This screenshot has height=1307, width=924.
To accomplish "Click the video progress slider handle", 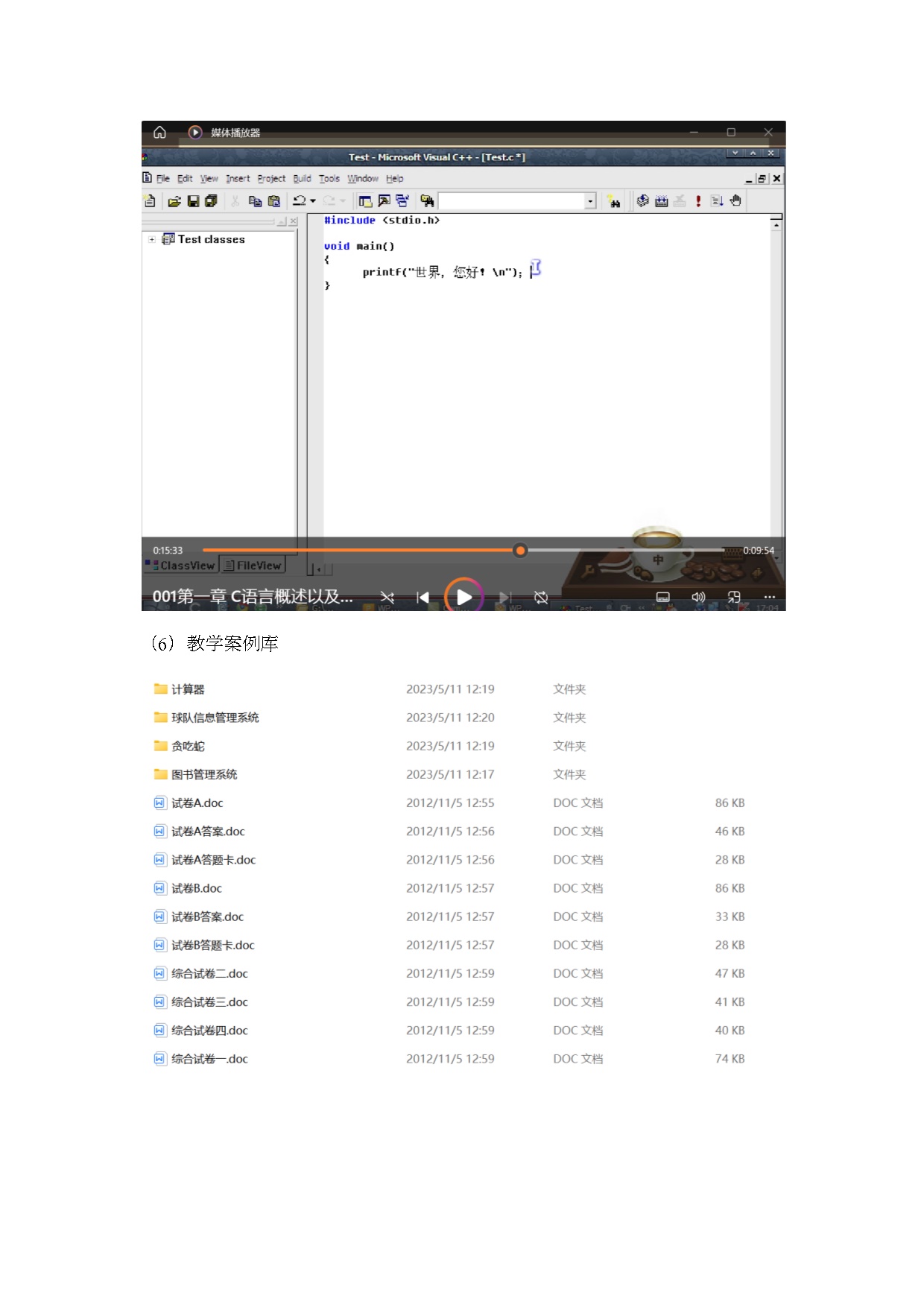I will [520, 551].
